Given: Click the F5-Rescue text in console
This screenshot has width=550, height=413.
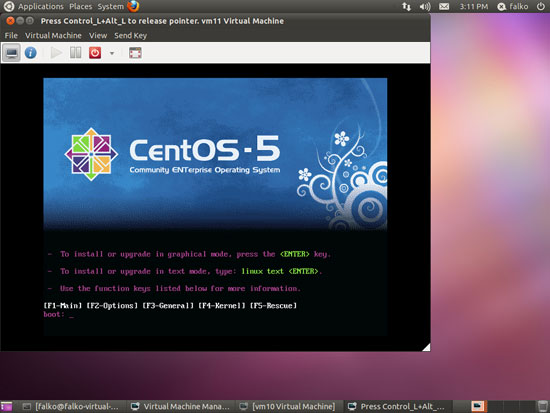Looking at the screenshot, I should pyautogui.click(x=273, y=306).
